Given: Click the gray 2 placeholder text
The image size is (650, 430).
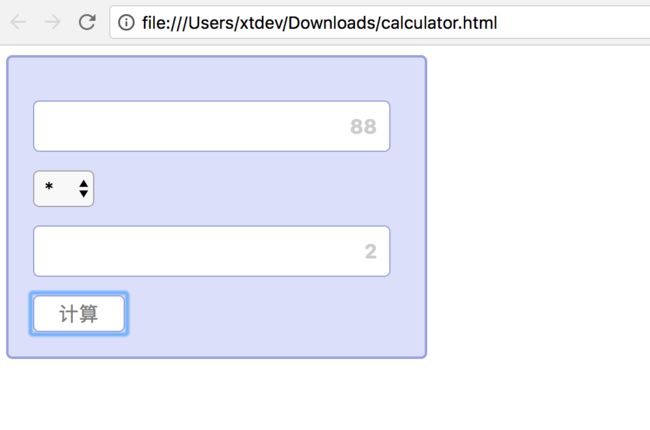Looking at the screenshot, I should pos(370,252).
